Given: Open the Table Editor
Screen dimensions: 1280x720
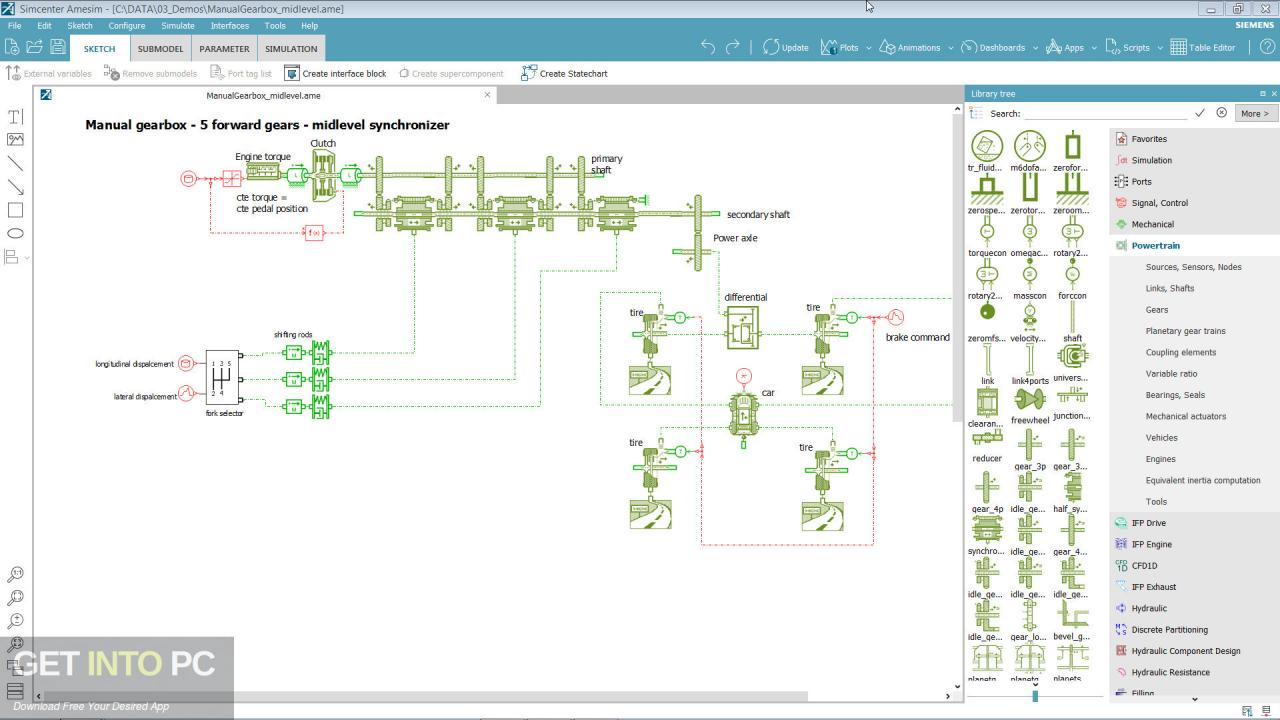Looking at the screenshot, I should (x=1203, y=47).
